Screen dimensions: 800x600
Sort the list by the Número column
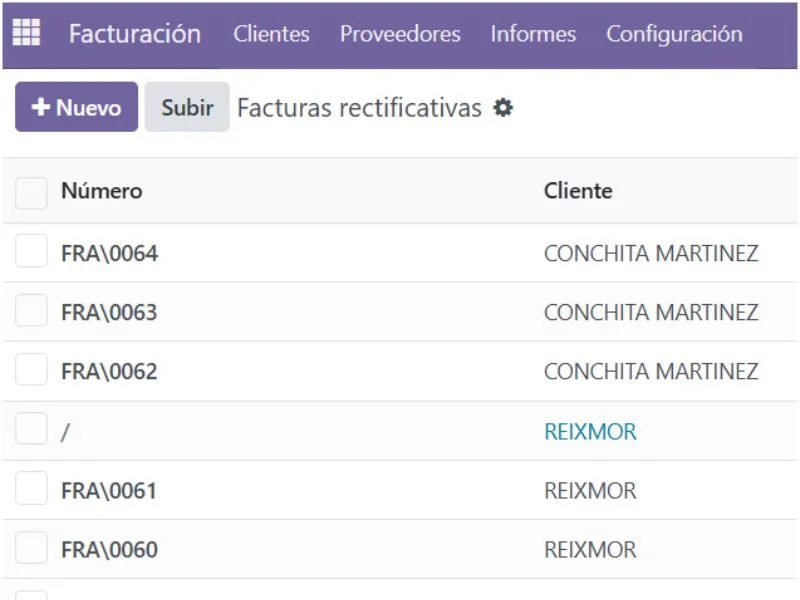click(x=102, y=191)
